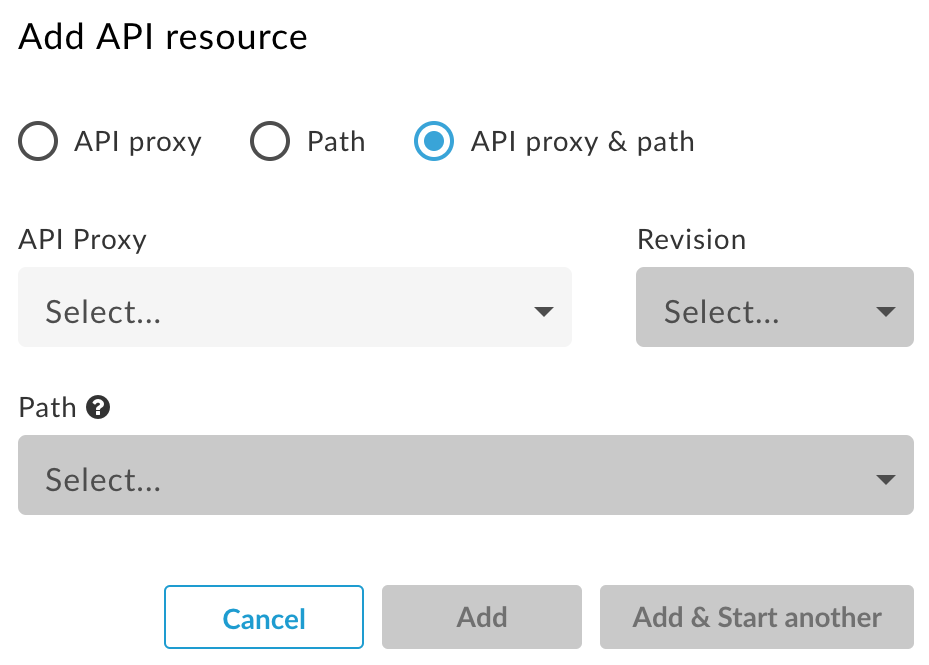Click the "Select..." text in Revision field
929x665 pixels.
point(720,312)
